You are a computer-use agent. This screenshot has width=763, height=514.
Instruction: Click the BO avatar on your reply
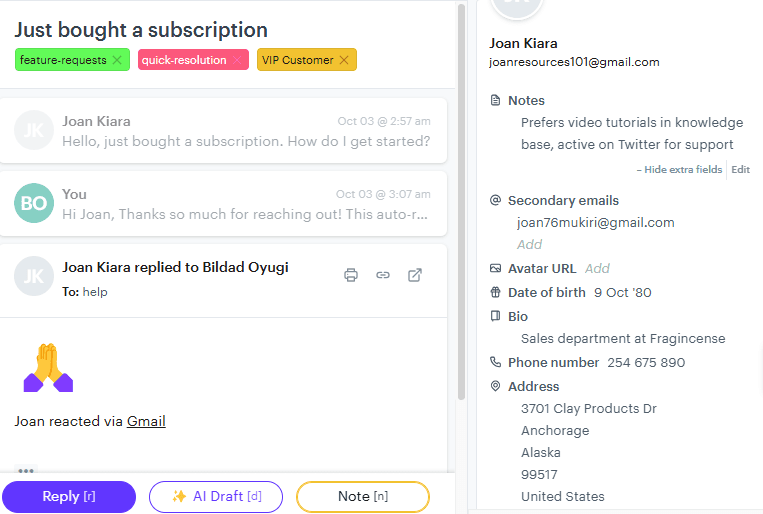click(34, 203)
